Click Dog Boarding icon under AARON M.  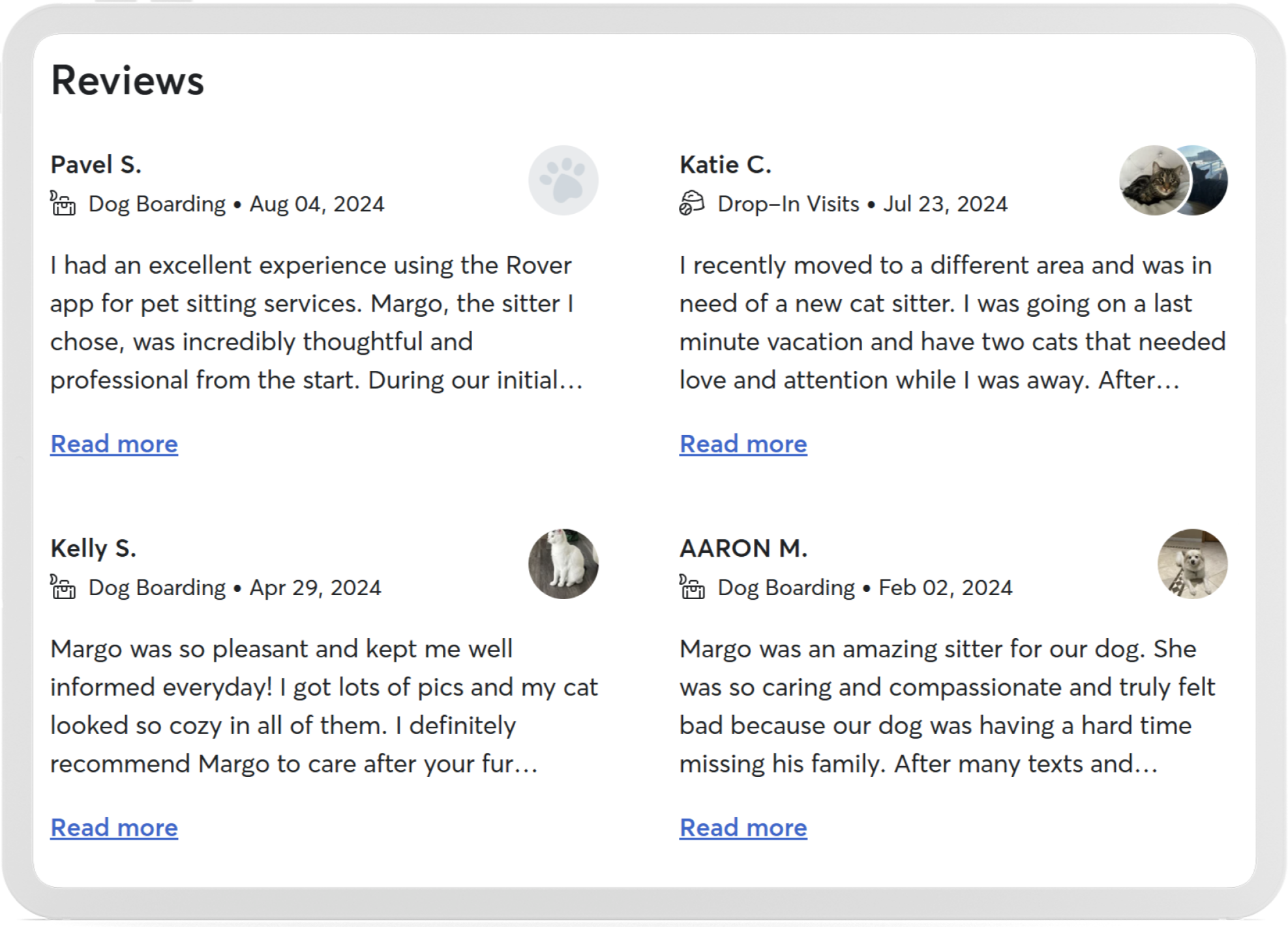click(692, 587)
